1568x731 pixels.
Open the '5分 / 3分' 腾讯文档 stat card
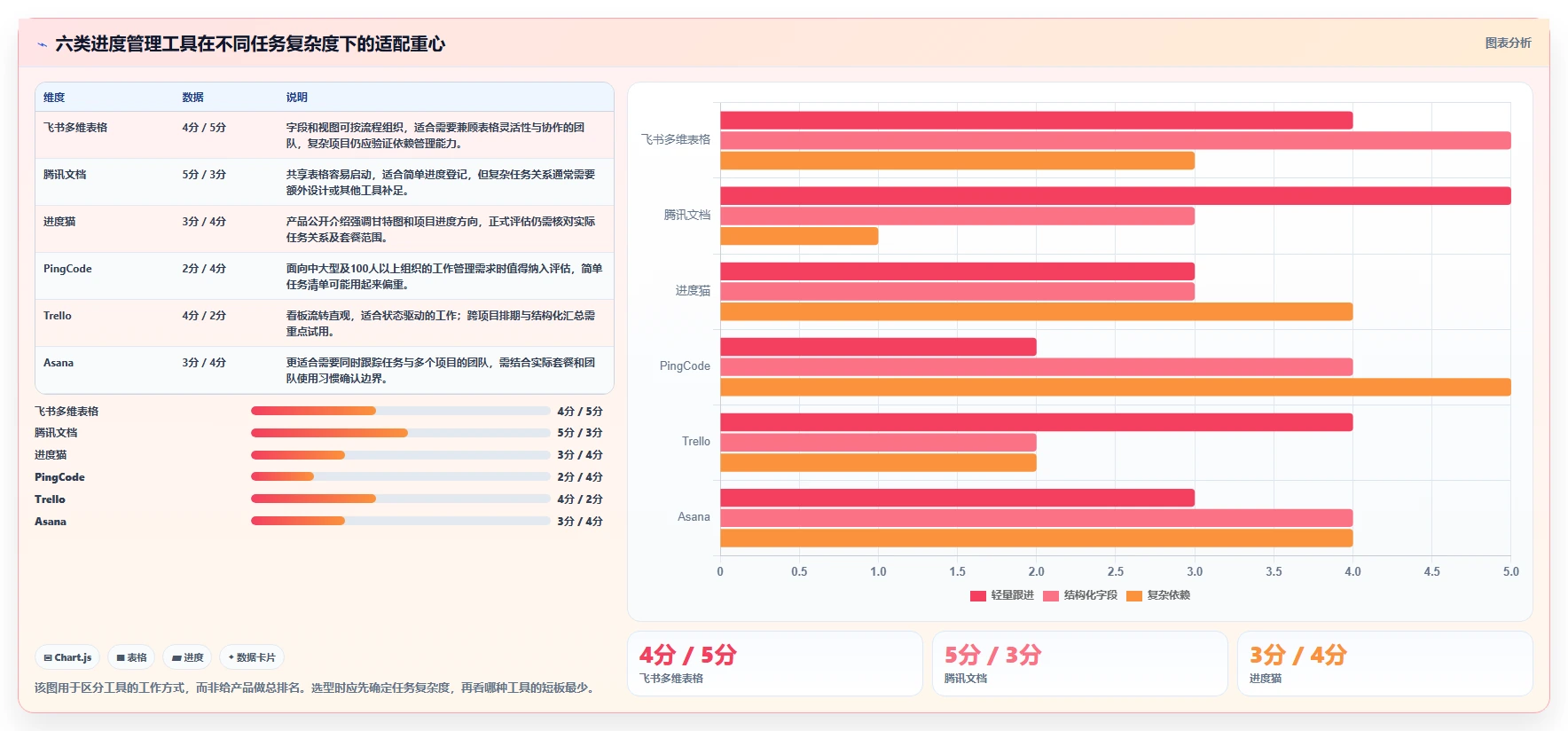click(1080, 664)
